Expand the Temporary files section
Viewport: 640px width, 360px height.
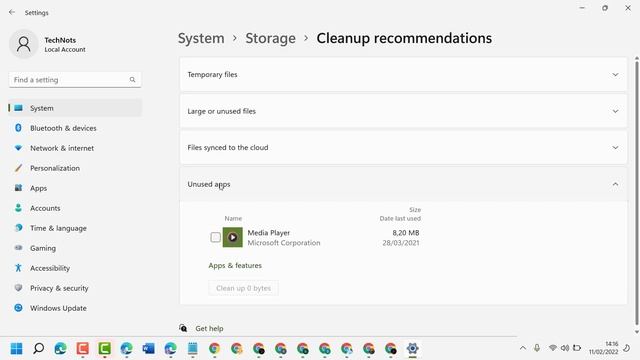[403, 74]
